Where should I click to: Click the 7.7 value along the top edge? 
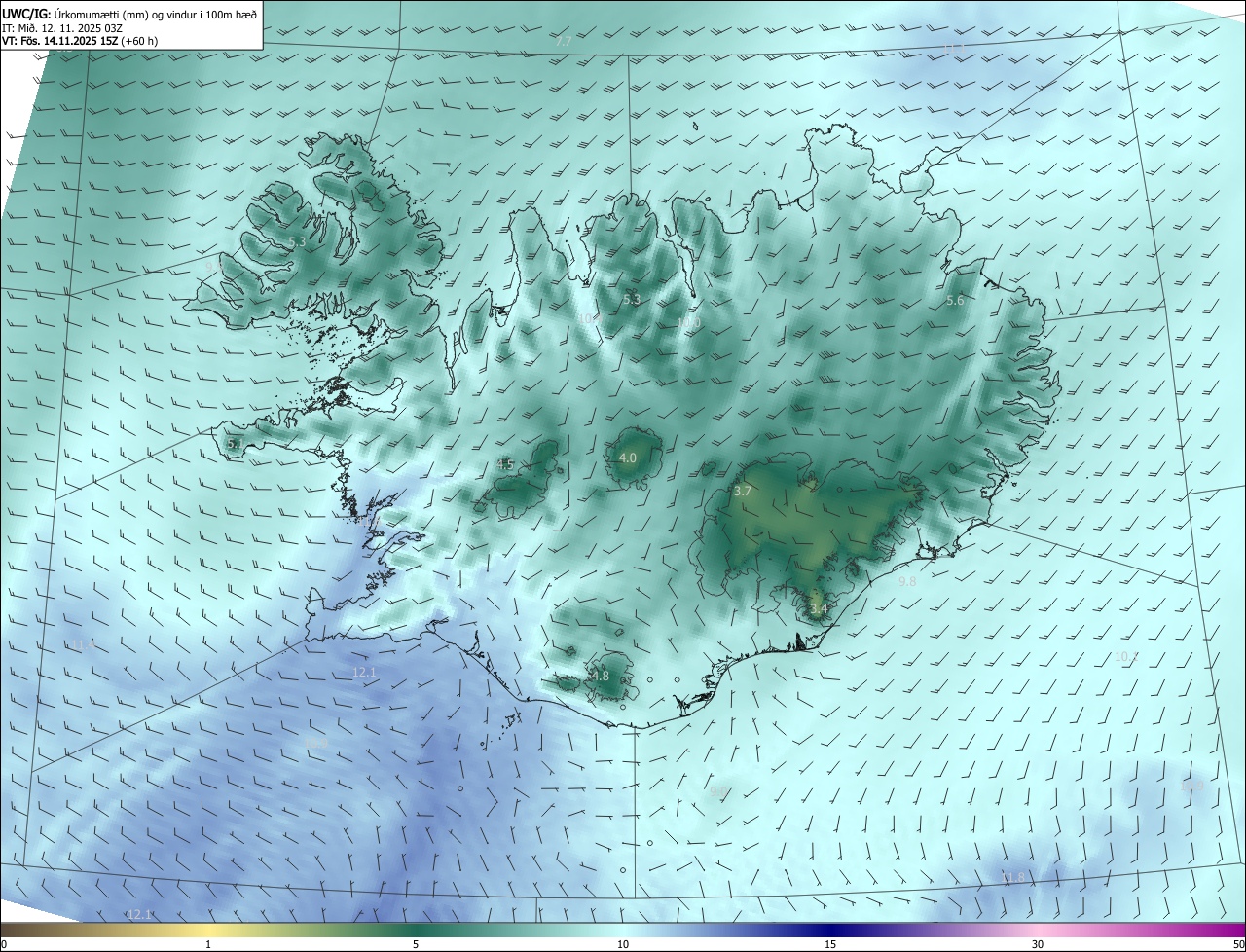(x=564, y=42)
